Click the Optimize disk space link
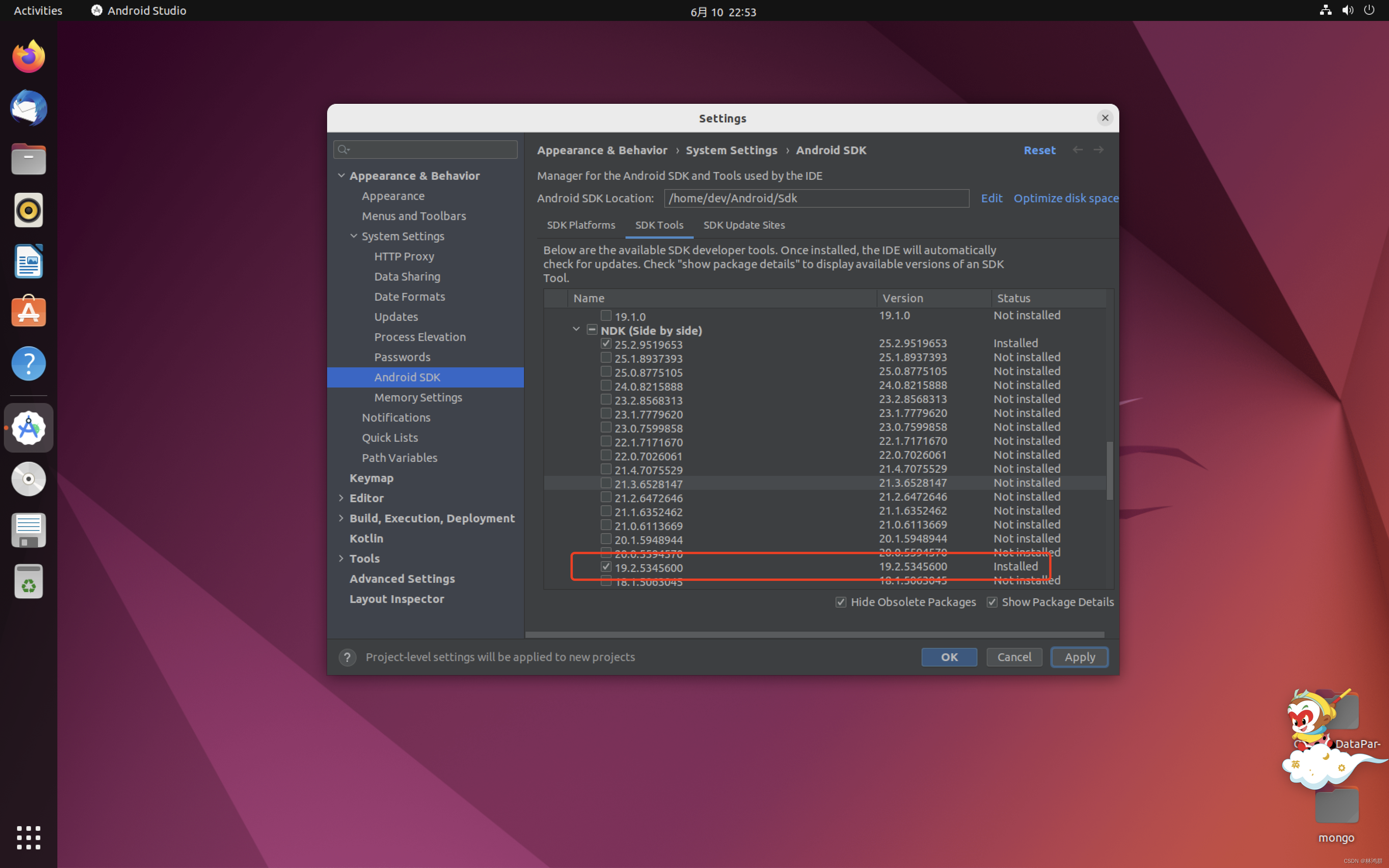The image size is (1389, 868). (x=1065, y=198)
